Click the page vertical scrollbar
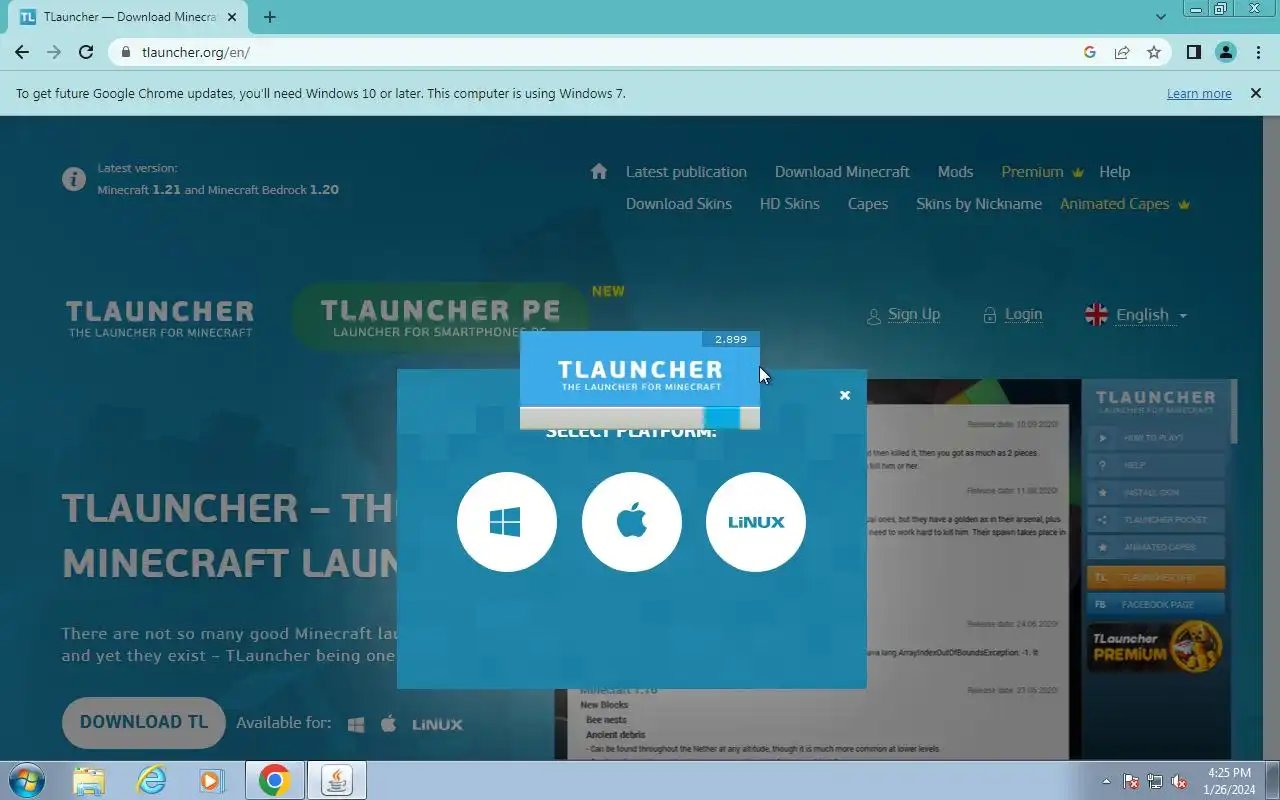Image resolution: width=1280 pixels, height=800 pixels. 1271,438
